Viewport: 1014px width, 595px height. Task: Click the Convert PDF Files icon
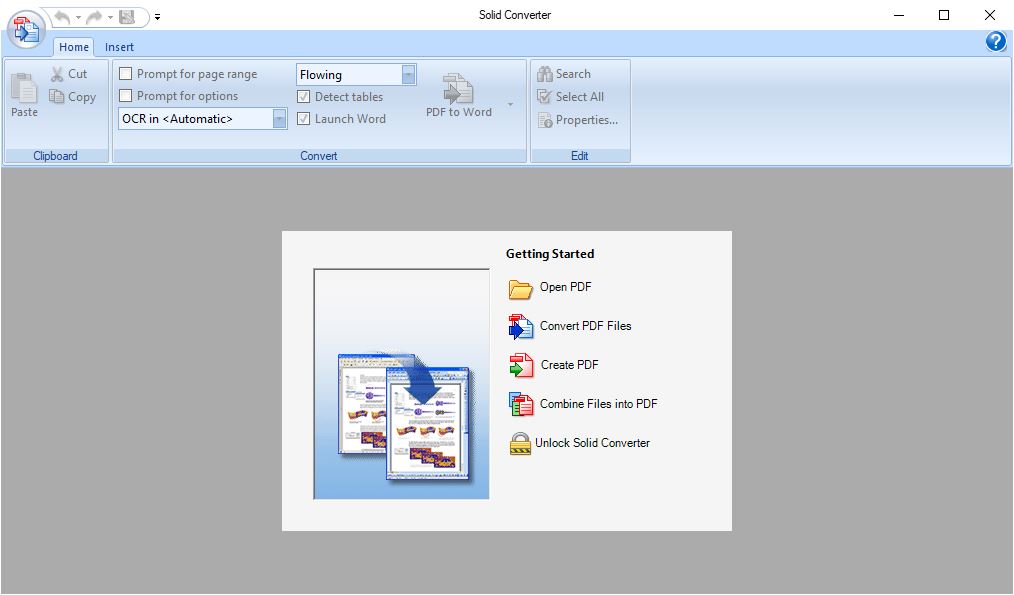(x=521, y=327)
